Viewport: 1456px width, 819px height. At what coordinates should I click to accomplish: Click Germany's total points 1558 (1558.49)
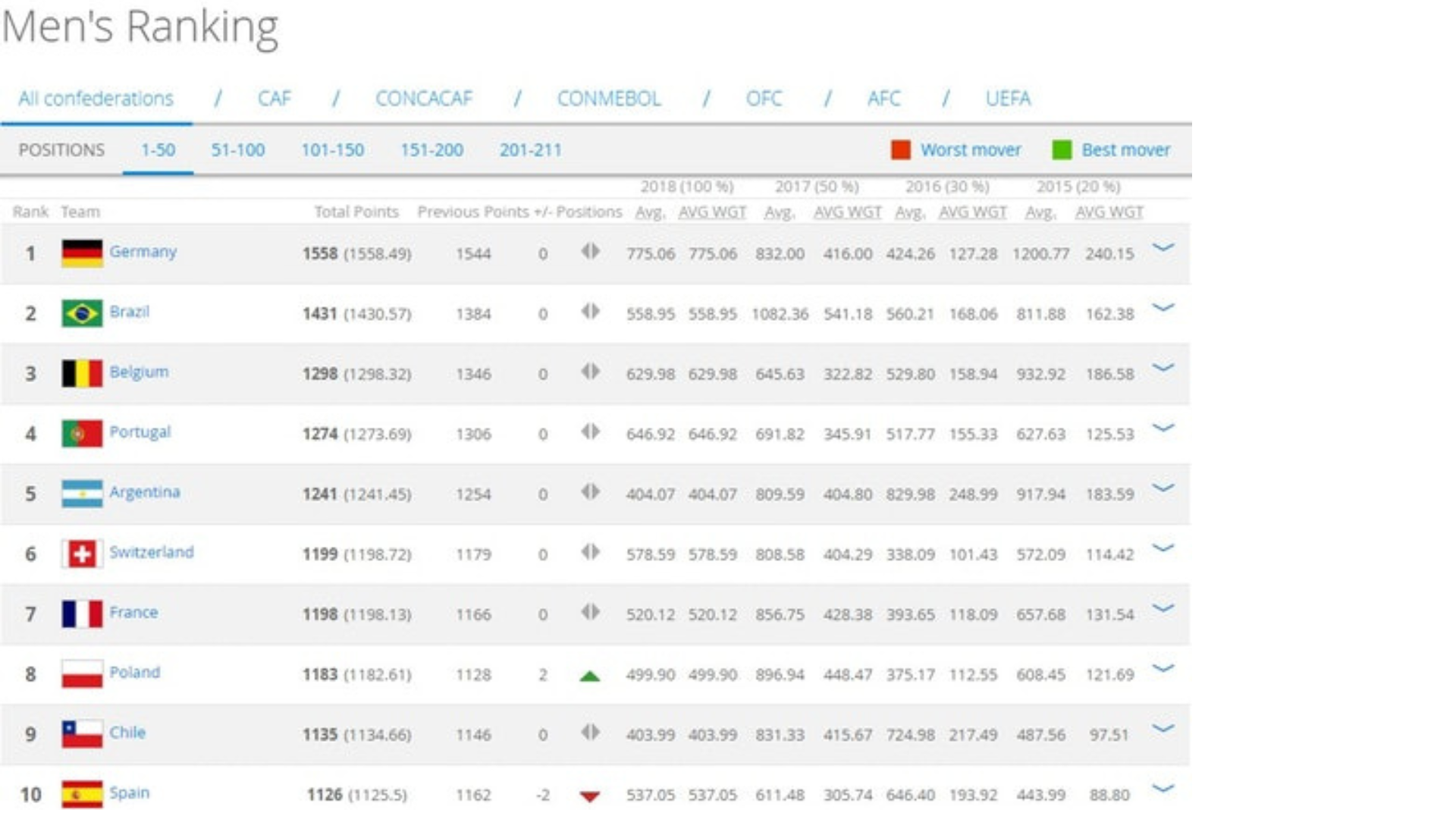(357, 254)
